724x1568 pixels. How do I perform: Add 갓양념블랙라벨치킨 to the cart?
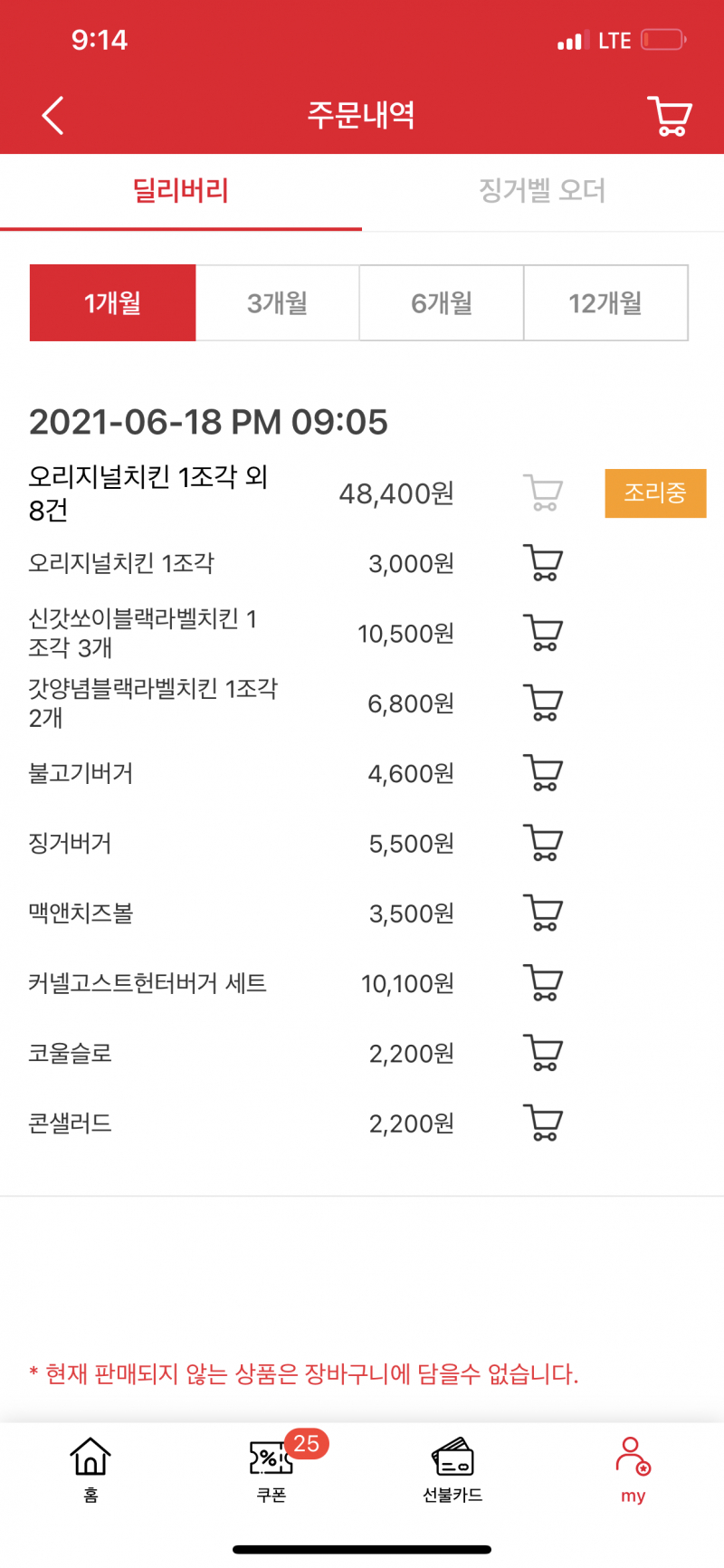pyautogui.click(x=543, y=703)
